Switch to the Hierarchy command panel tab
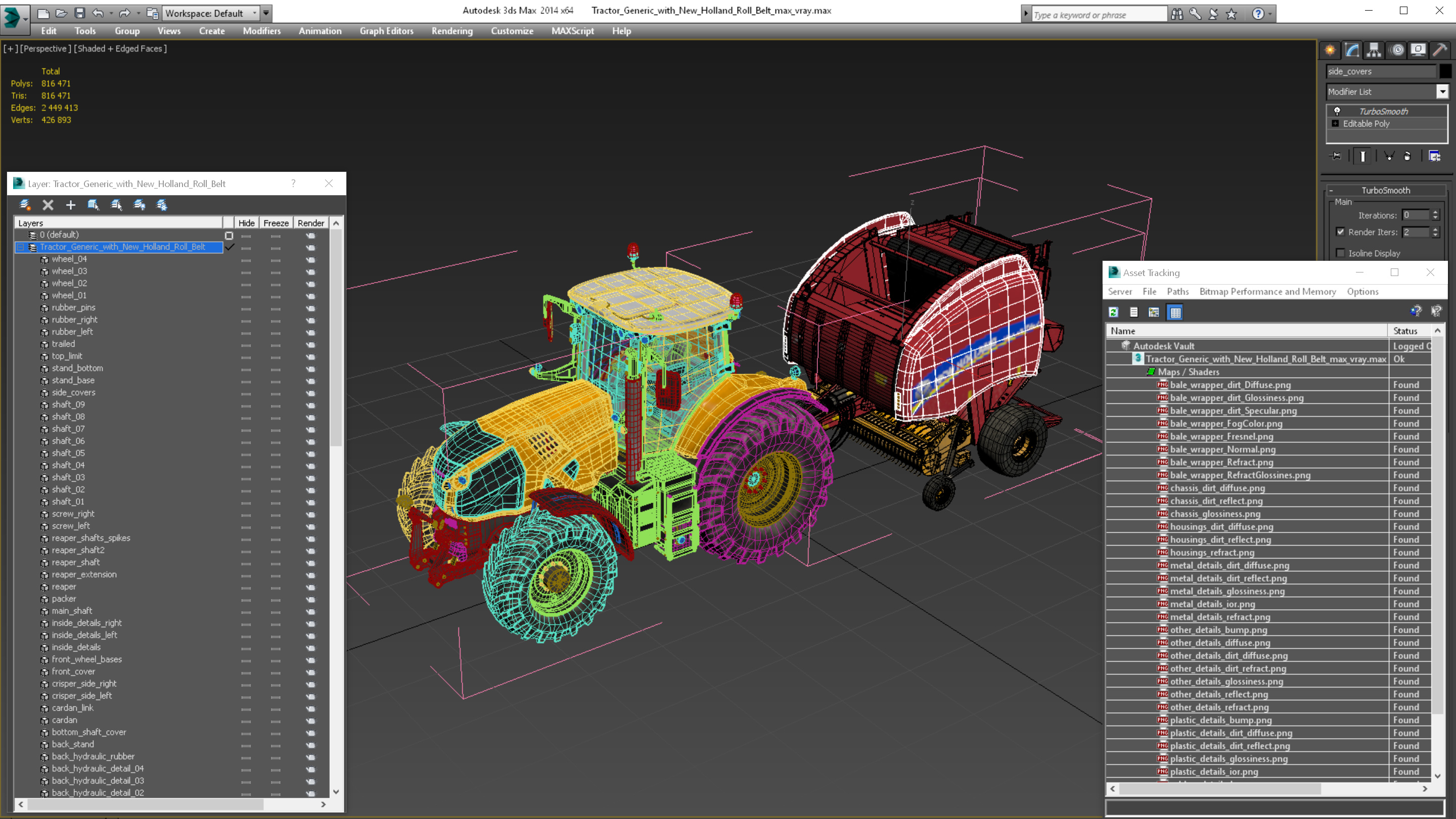 1374,51
